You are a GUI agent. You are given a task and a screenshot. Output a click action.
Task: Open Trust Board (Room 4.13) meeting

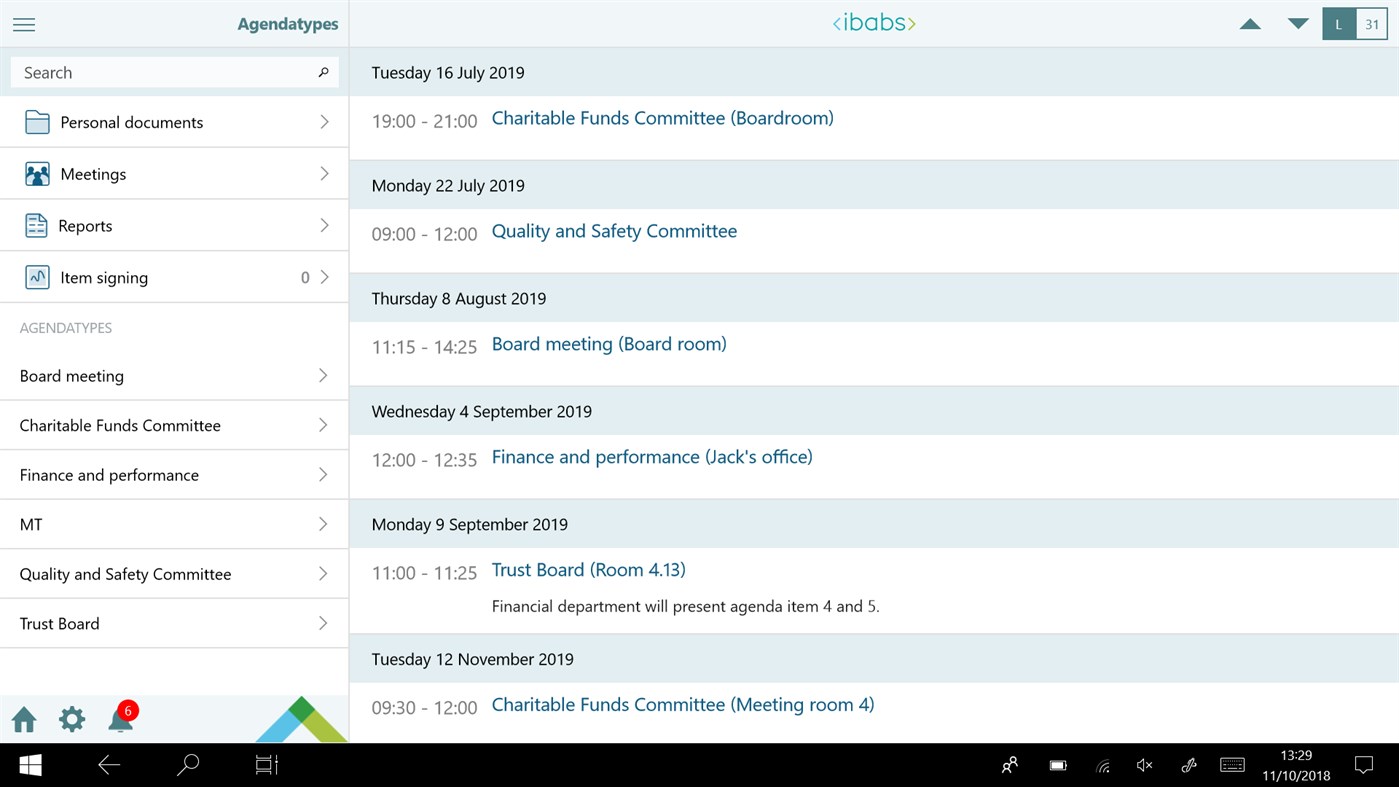(588, 570)
